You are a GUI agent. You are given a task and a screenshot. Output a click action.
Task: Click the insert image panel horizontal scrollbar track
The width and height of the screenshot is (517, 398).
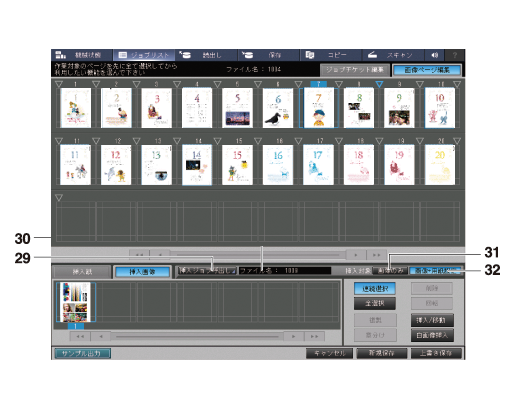197,336
